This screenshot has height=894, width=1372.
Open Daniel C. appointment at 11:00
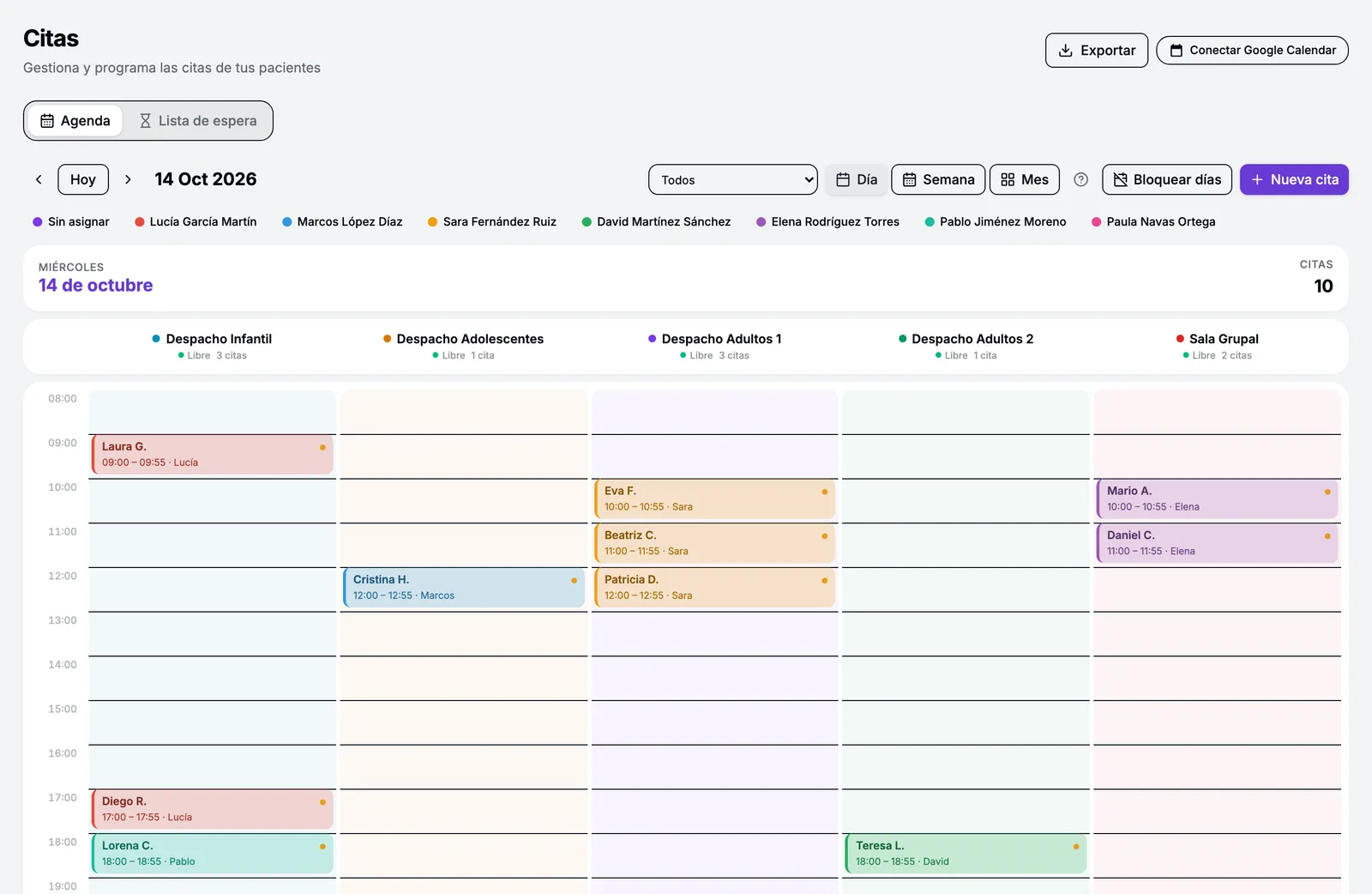pos(1217,543)
